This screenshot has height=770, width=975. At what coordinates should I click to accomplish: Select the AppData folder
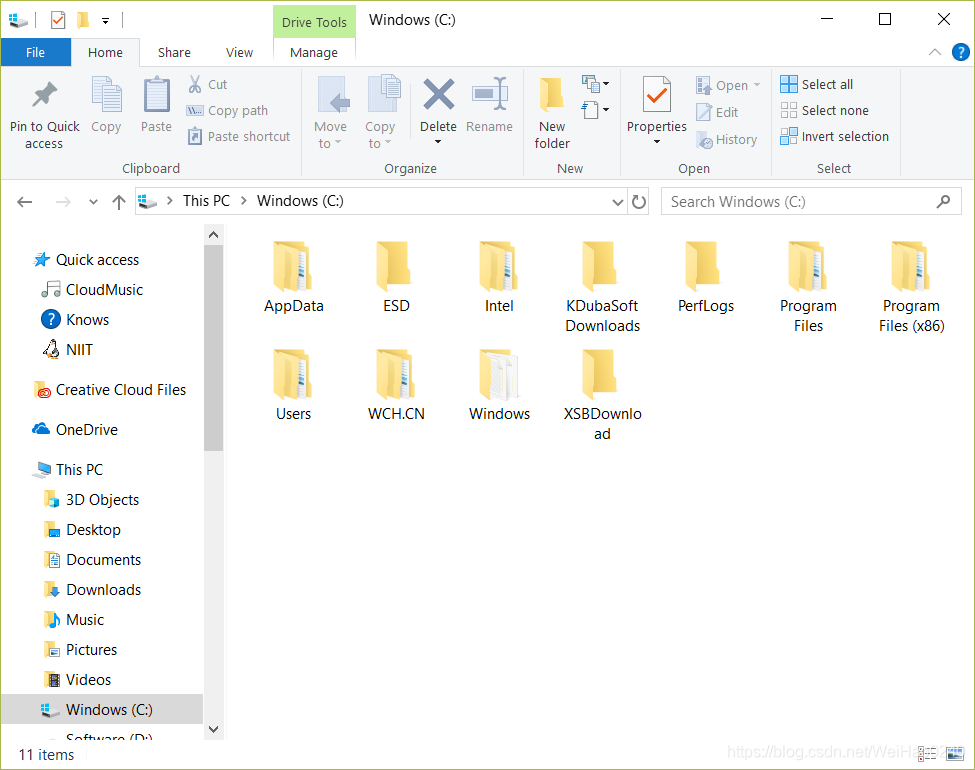[293, 277]
